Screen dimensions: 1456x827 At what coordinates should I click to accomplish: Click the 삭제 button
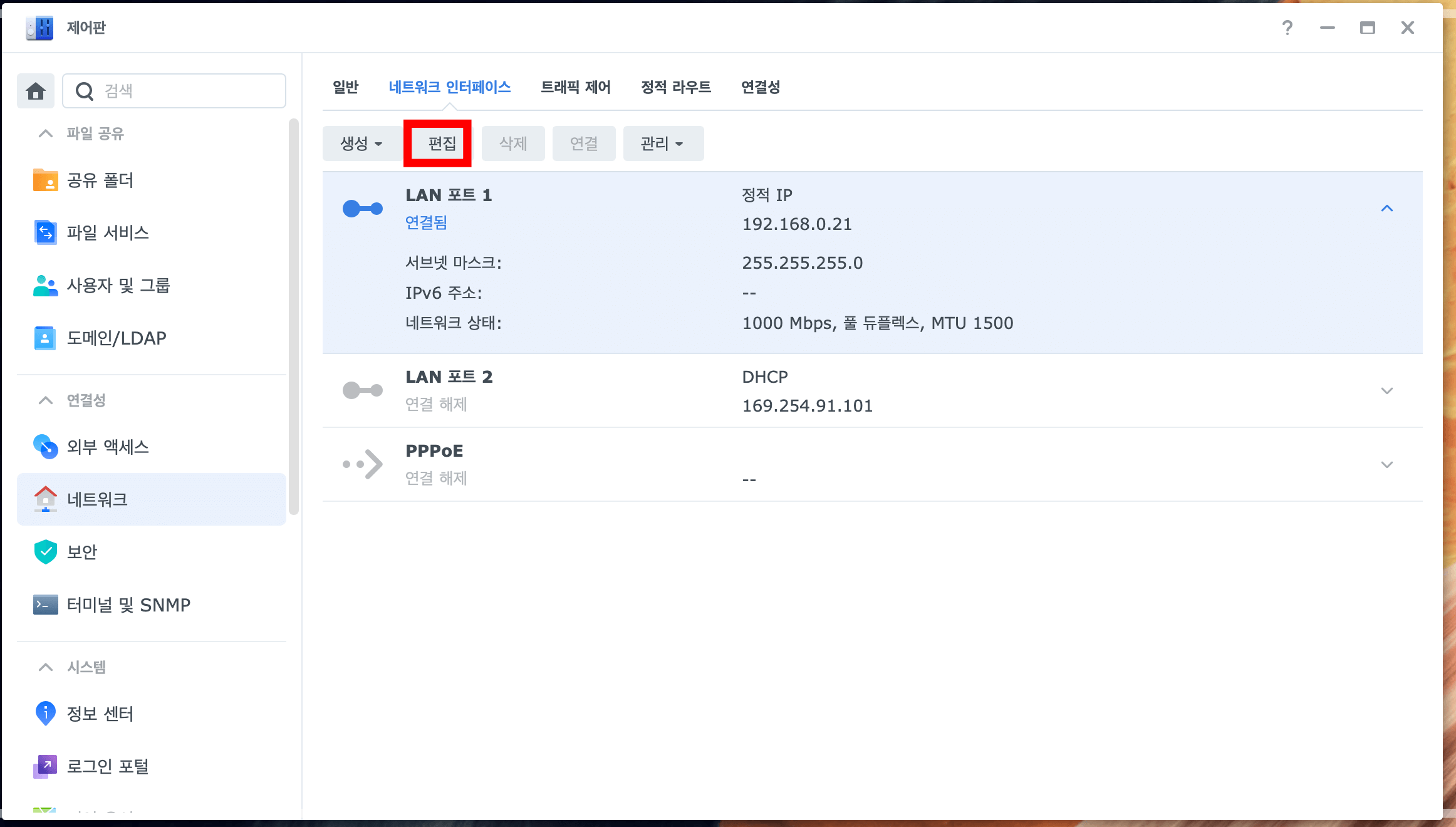click(x=513, y=143)
